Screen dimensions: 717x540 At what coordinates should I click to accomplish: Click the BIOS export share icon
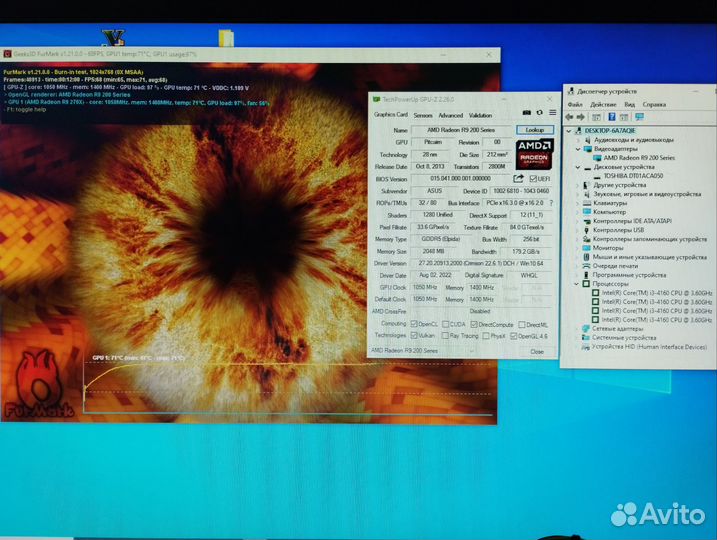click(x=518, y=178)
